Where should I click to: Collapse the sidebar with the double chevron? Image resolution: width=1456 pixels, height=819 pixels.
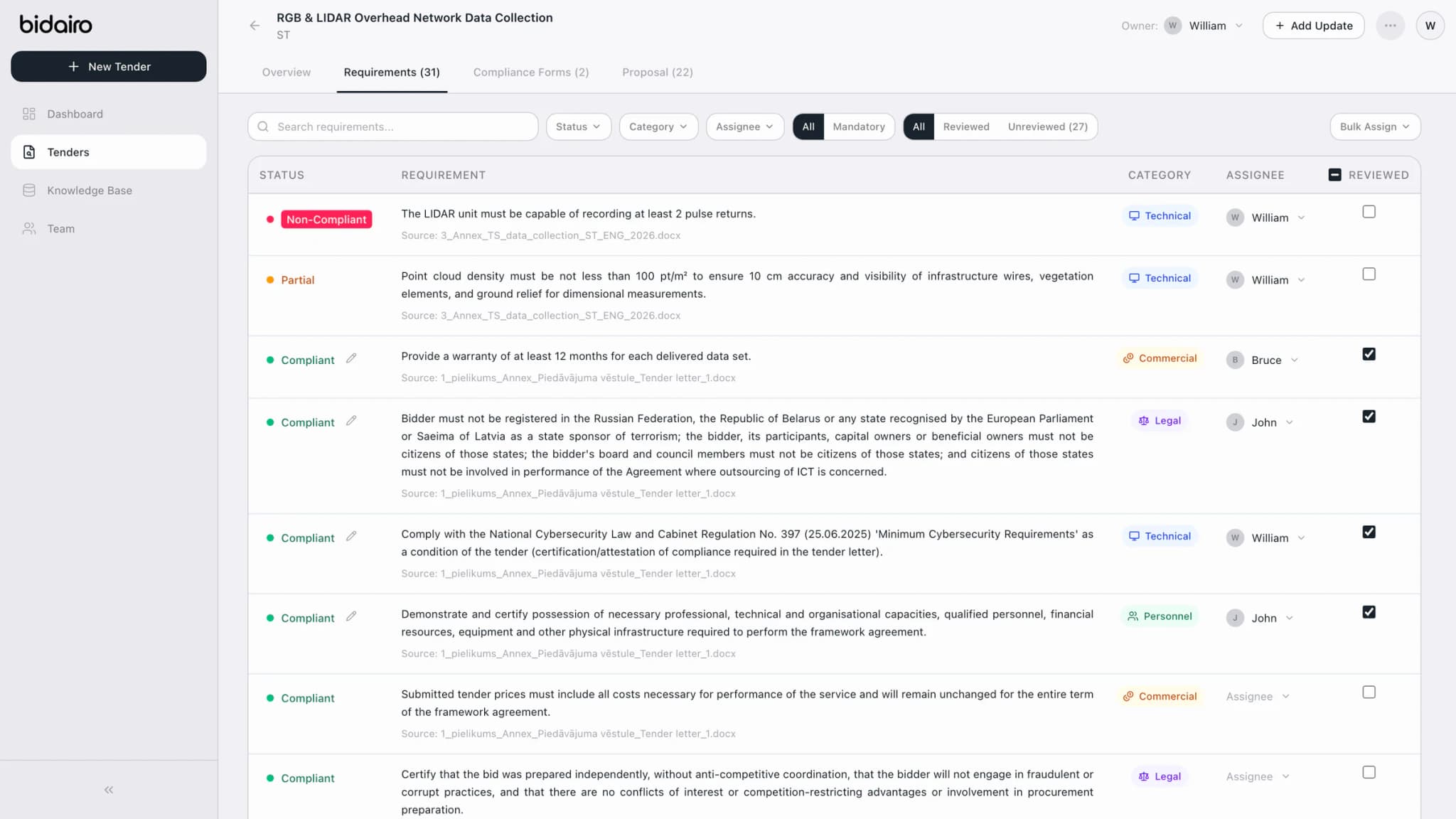[109, 790]
